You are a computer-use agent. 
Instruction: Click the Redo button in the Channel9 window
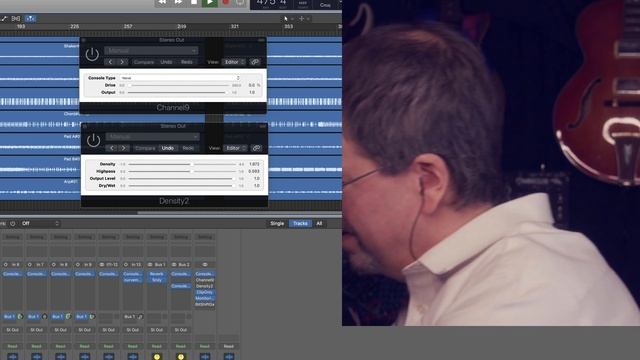187,62
